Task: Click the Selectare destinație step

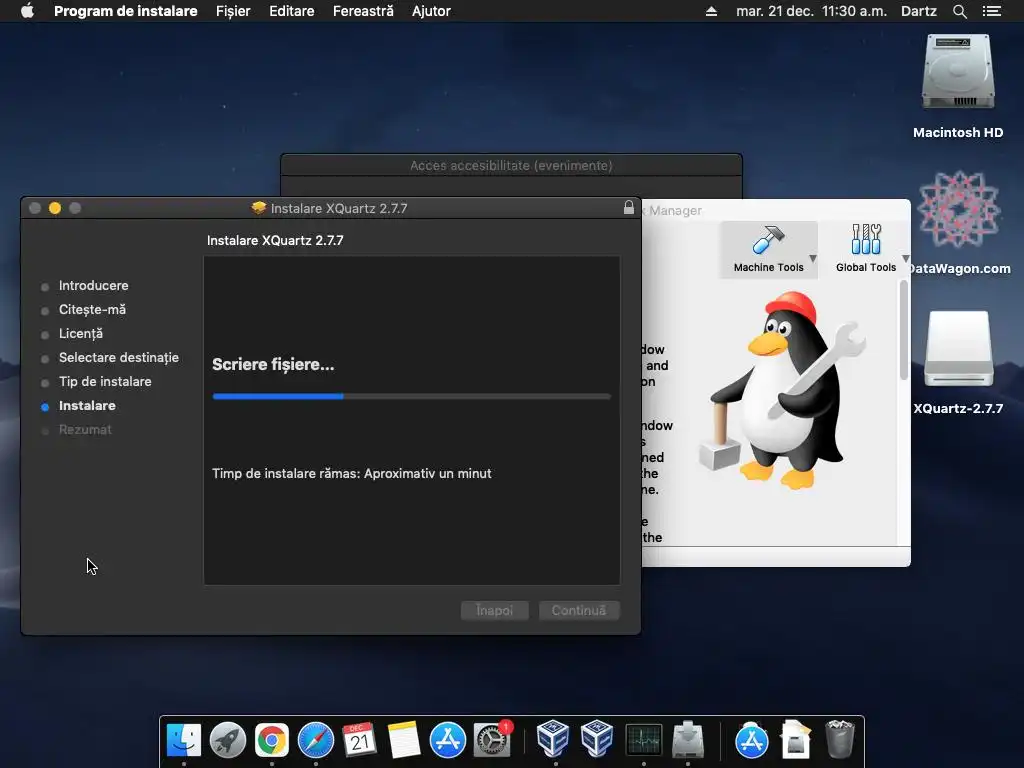Action: pos(118,357)
